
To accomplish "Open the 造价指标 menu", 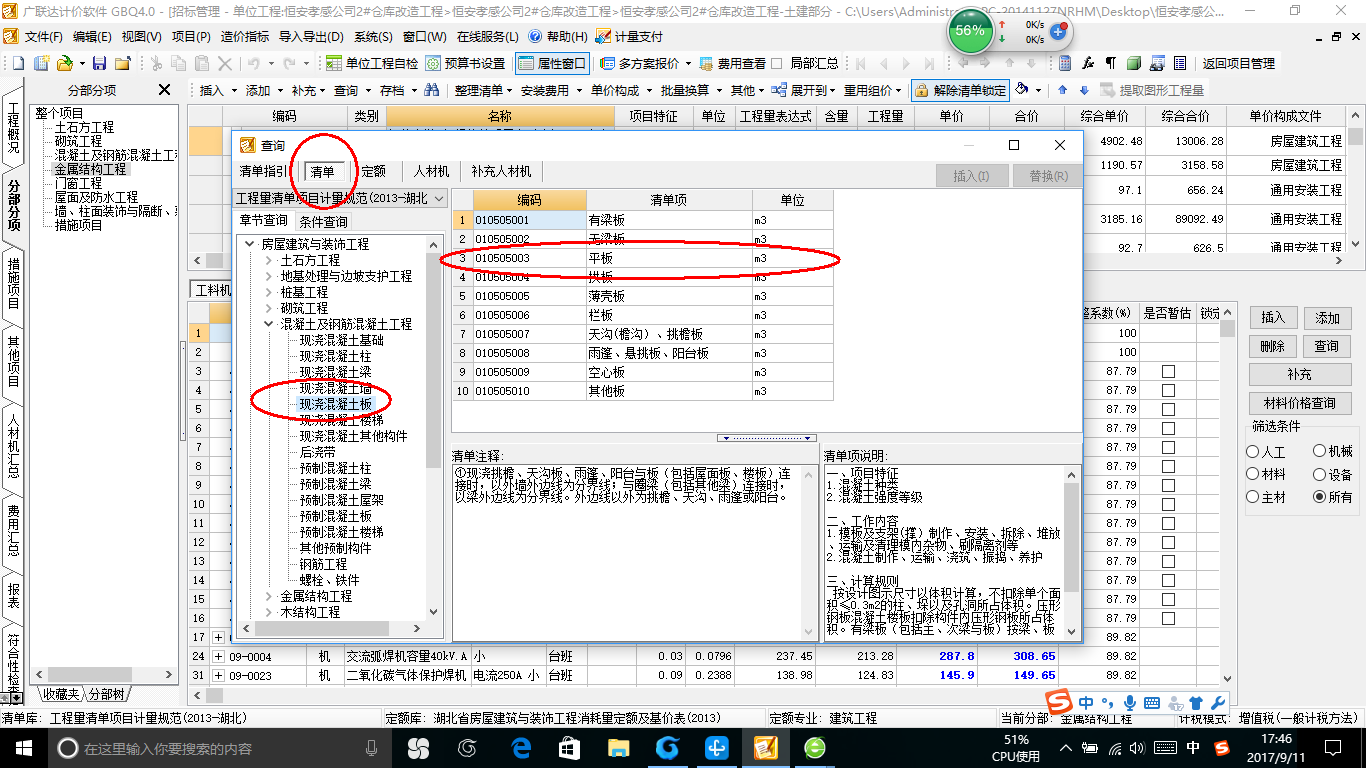I will pos(244,36).
